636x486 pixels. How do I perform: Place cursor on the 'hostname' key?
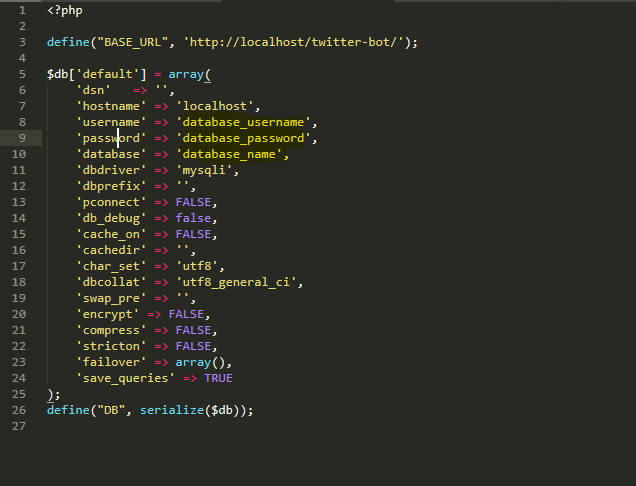111,106
